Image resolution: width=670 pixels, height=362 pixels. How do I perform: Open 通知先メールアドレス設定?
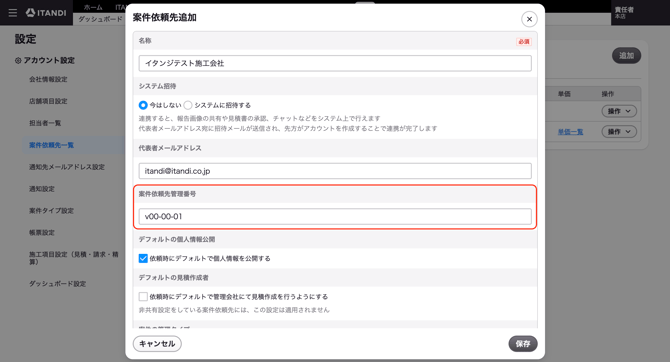[67, 167]
